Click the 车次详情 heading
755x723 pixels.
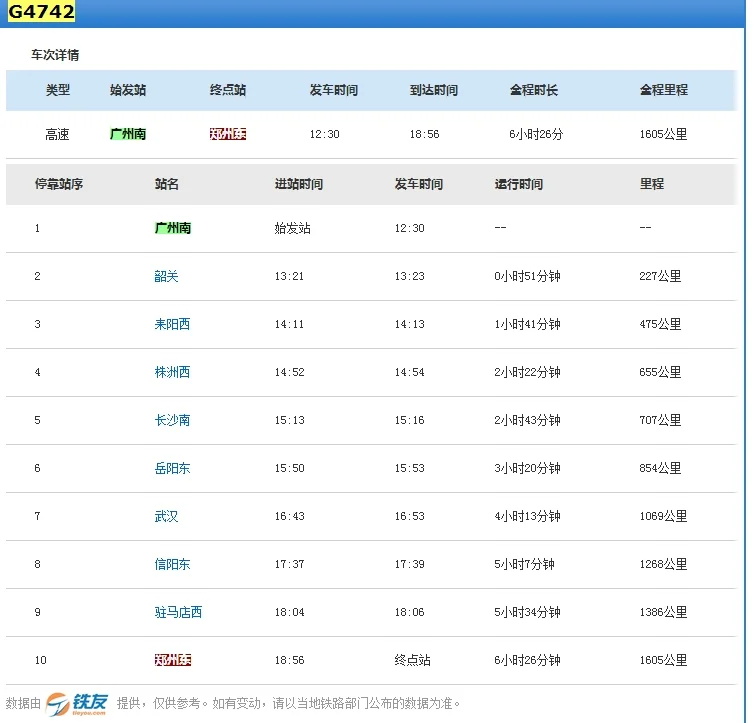(x=55, y=55)
